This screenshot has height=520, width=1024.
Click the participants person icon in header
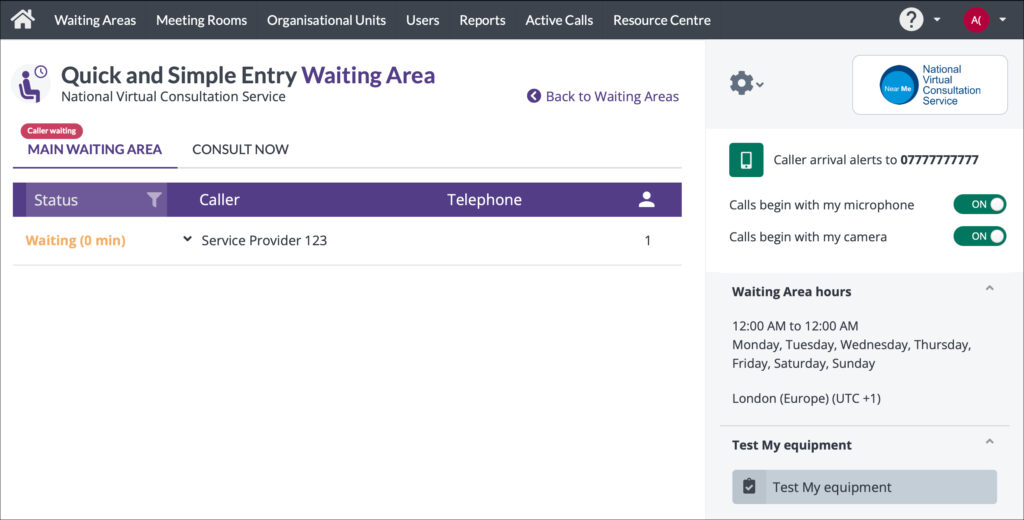646,200
